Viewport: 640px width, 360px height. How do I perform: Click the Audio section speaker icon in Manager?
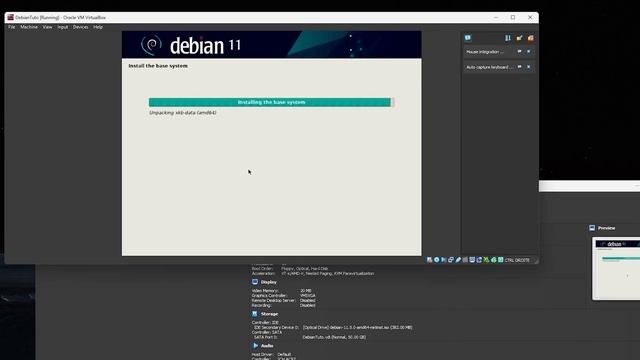[255, 346]
